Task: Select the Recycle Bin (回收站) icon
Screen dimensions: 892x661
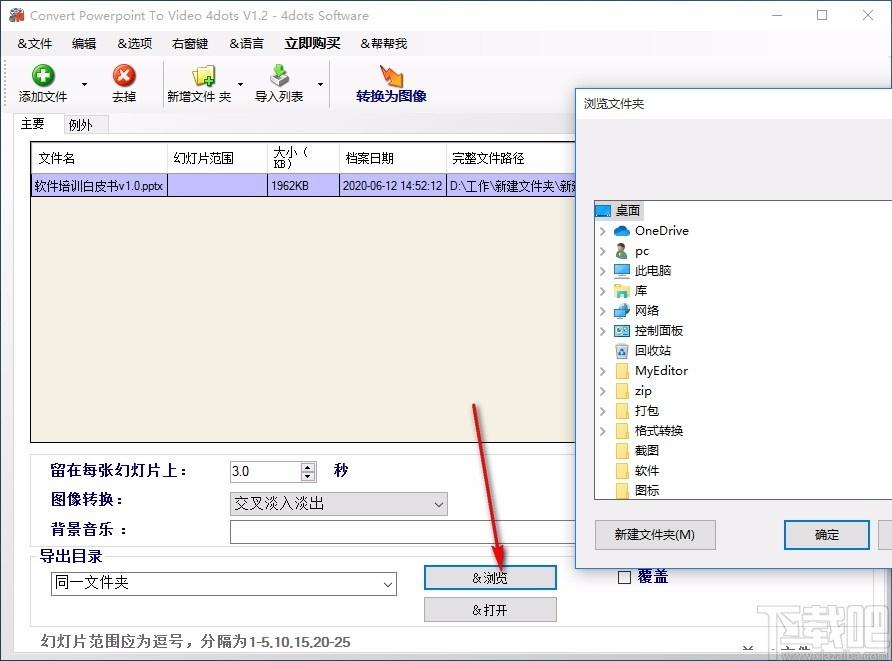Action: click(622, 351)
